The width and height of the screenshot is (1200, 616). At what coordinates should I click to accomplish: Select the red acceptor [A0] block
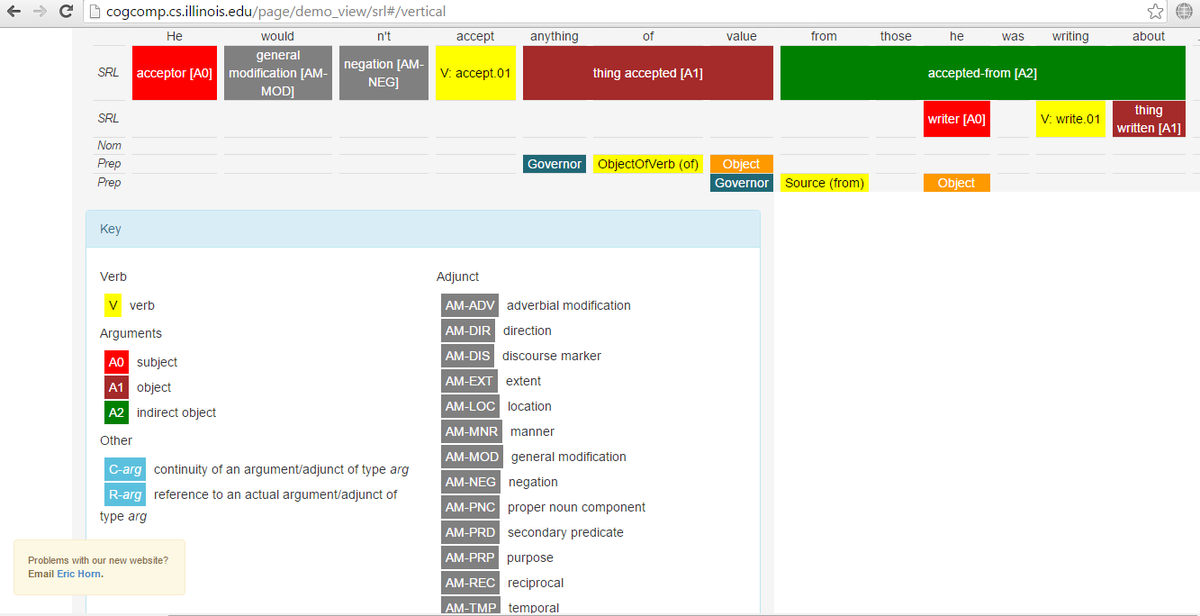[174, 73]
